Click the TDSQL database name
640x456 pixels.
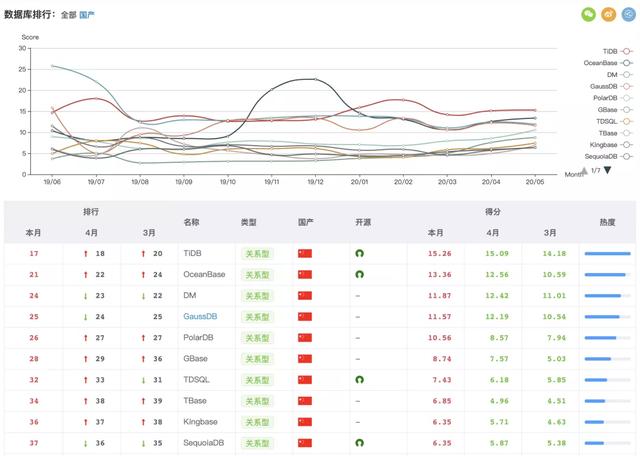click(x=196, y=380)
